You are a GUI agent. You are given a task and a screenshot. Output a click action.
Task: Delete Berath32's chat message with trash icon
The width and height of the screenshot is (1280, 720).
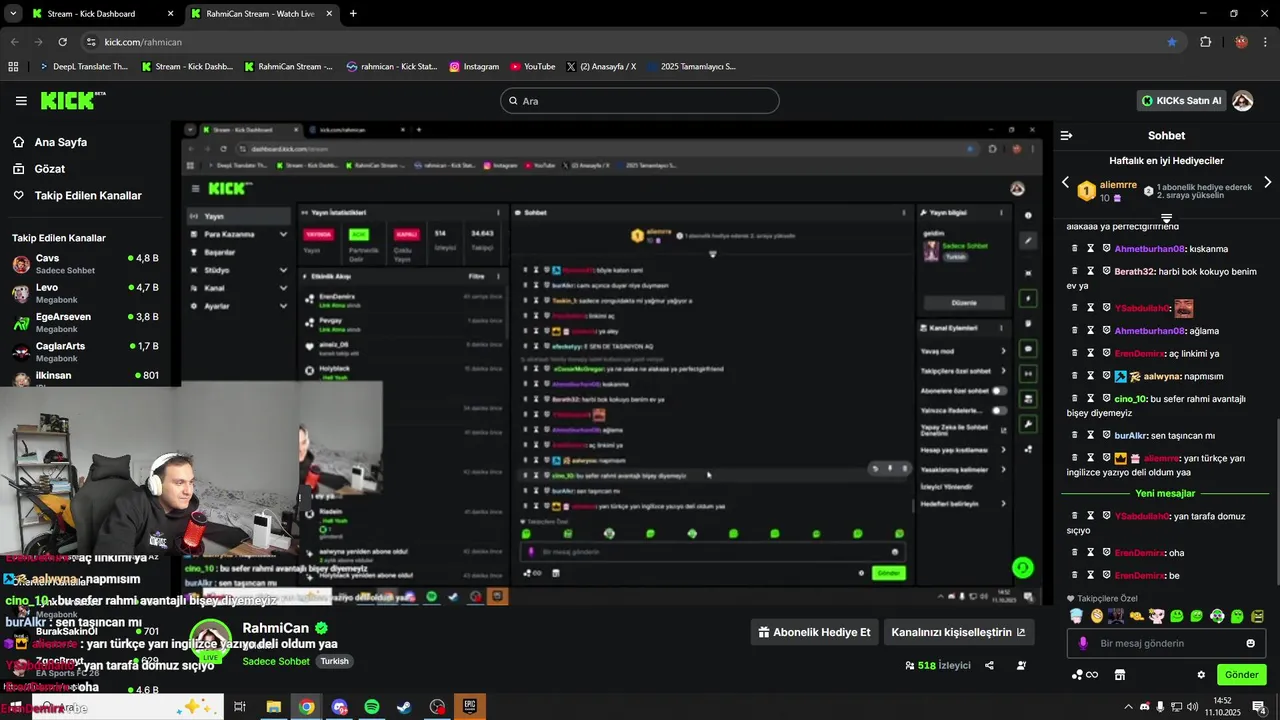pyautogui.click(x=1075, y=271)
